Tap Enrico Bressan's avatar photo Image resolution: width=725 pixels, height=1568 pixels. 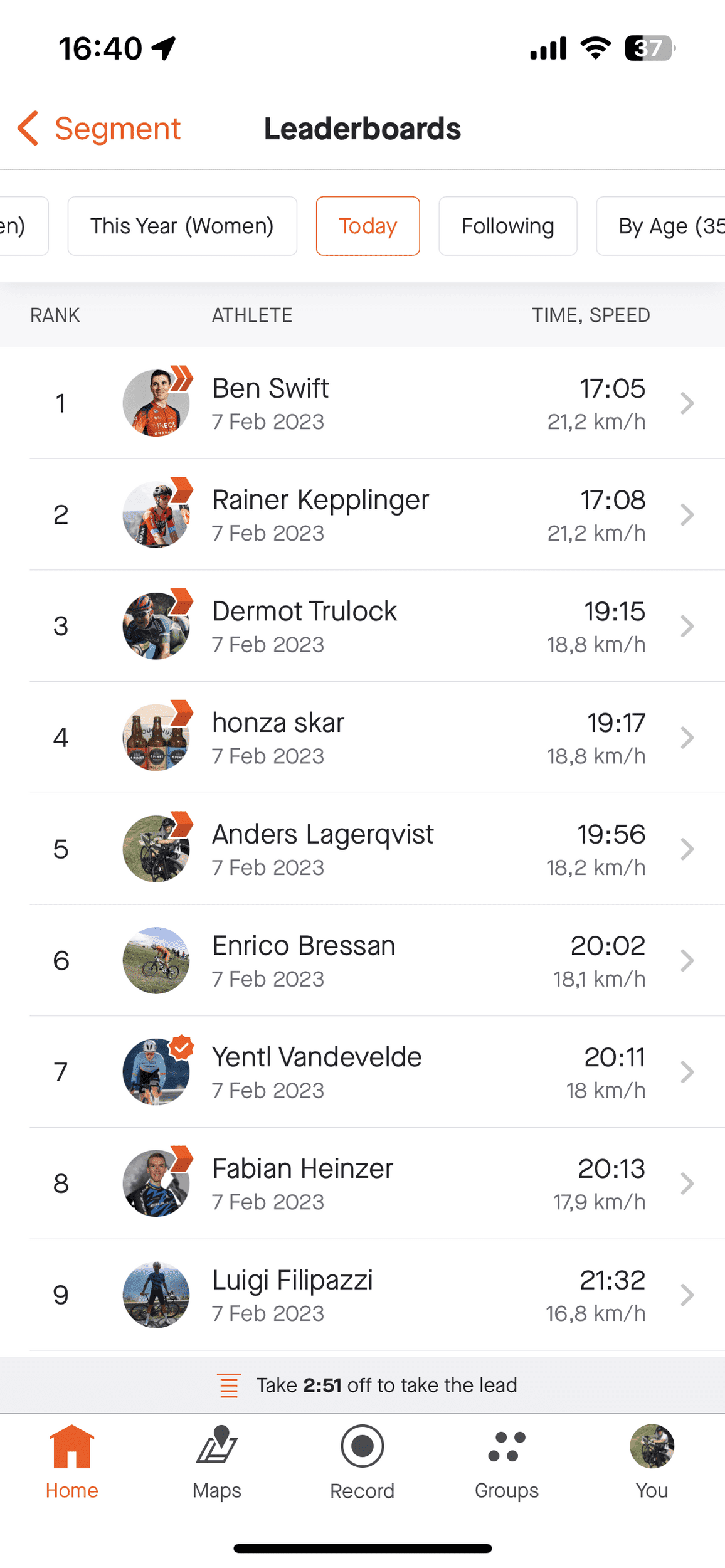[156, 960]
